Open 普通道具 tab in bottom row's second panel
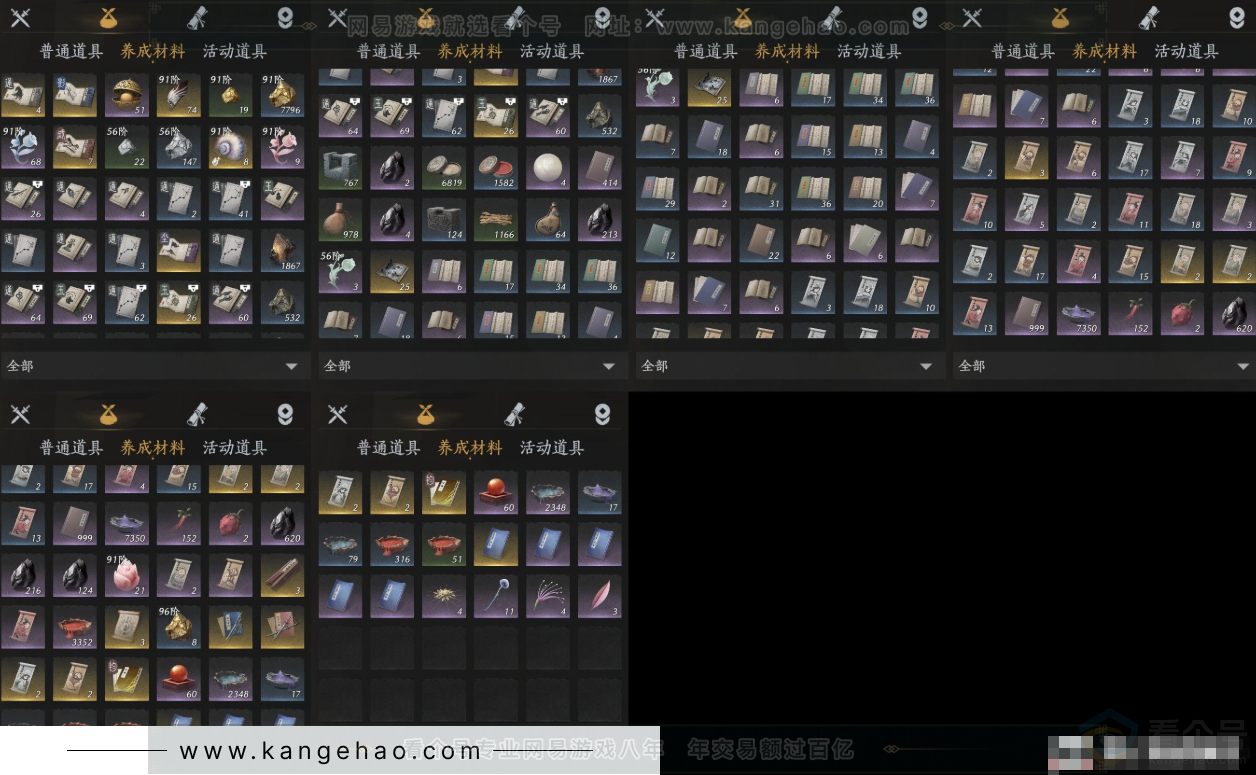The height and width of the screenshot is (775, 1256). (388, 448)
